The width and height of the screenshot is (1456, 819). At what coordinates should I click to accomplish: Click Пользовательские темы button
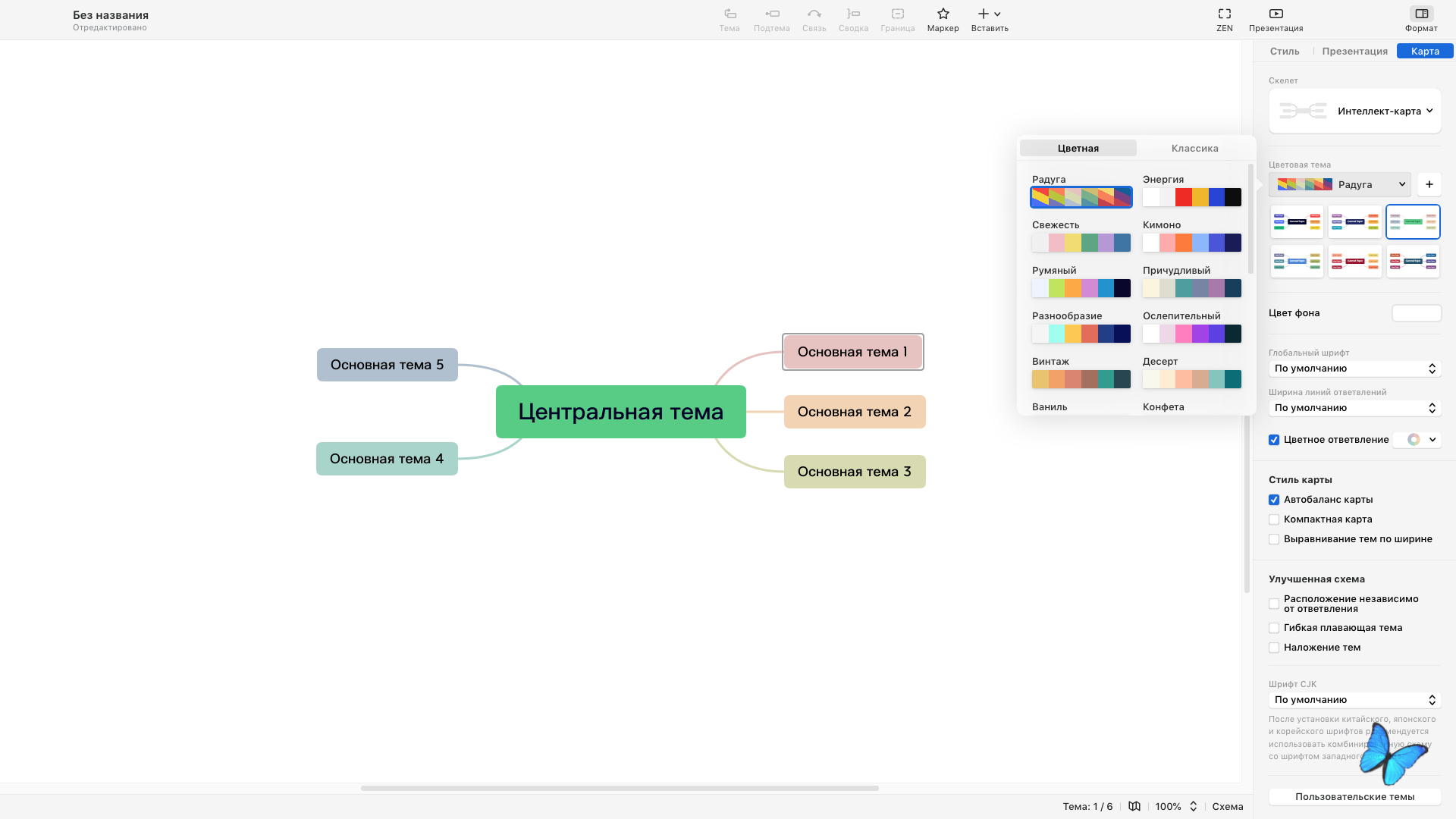click(1354, 797)
